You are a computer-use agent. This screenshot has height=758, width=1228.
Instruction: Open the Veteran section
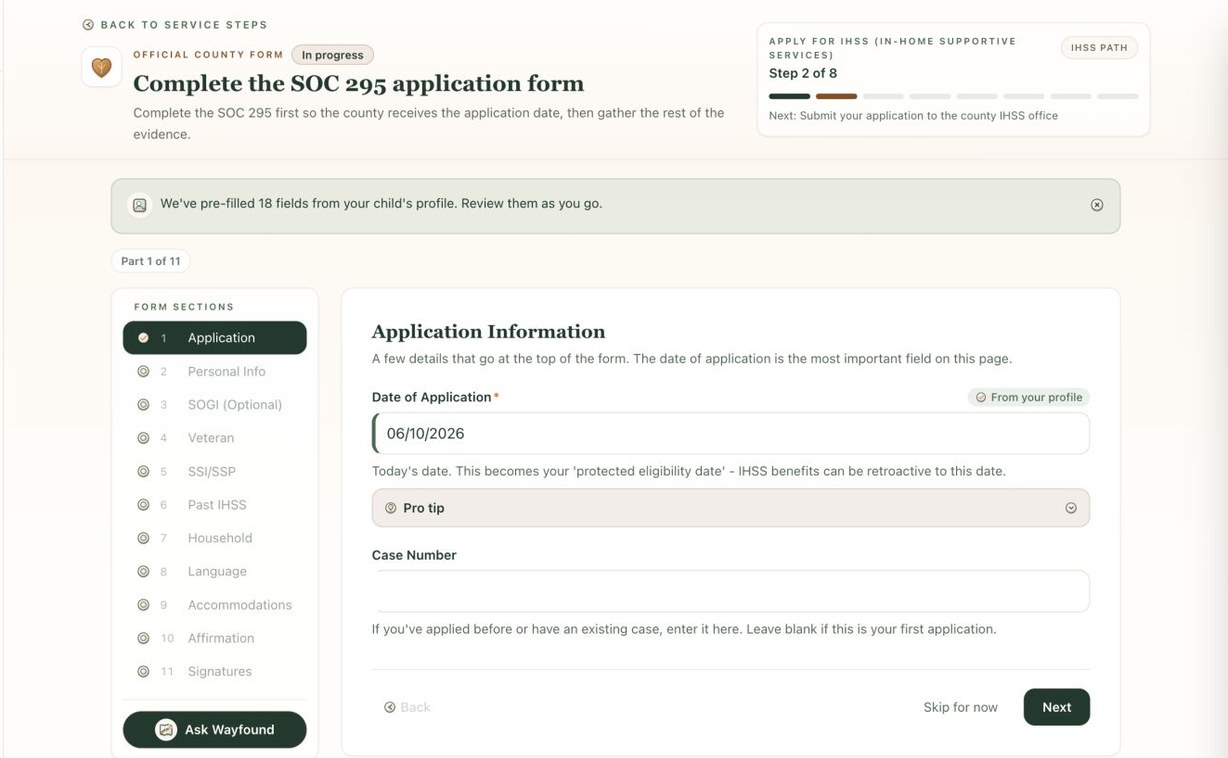click(x=215, y=438)
